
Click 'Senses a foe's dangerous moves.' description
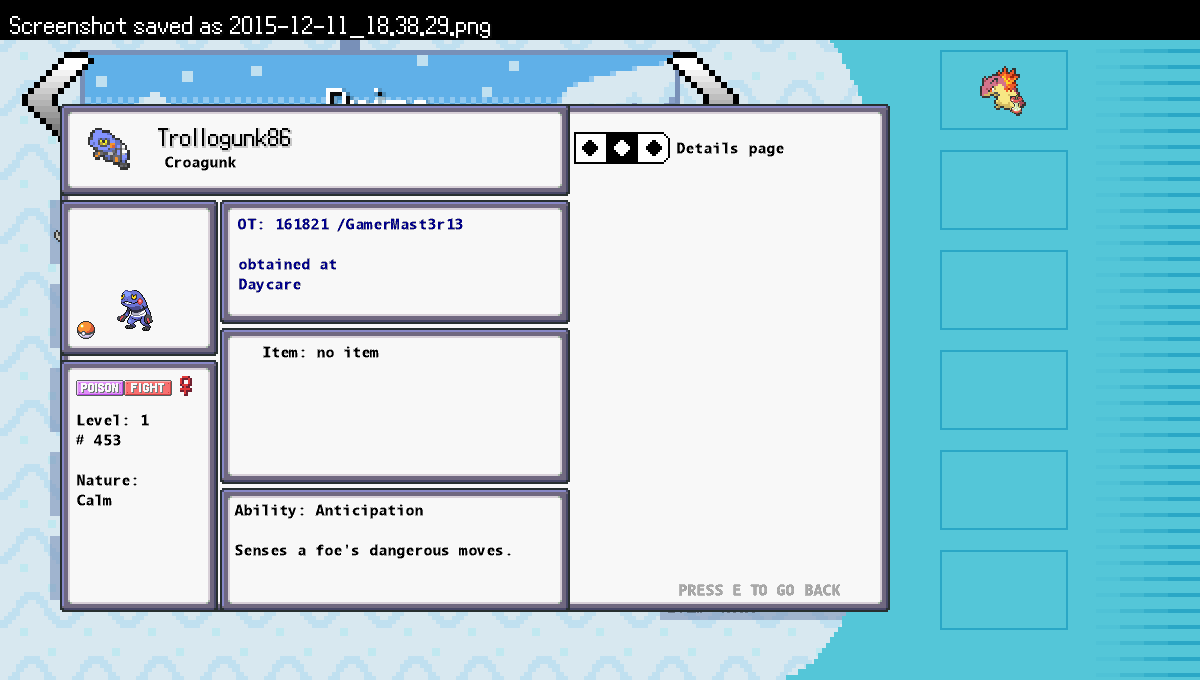tap(373, 551)
